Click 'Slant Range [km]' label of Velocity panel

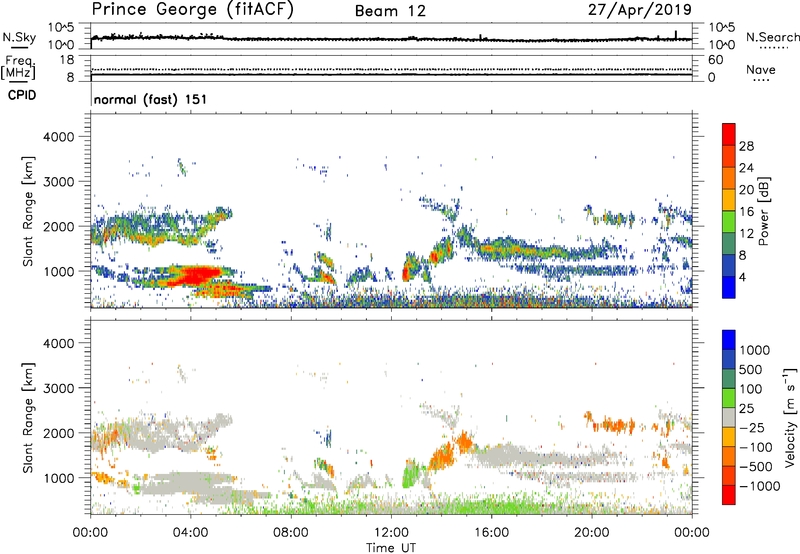[28, 417]
